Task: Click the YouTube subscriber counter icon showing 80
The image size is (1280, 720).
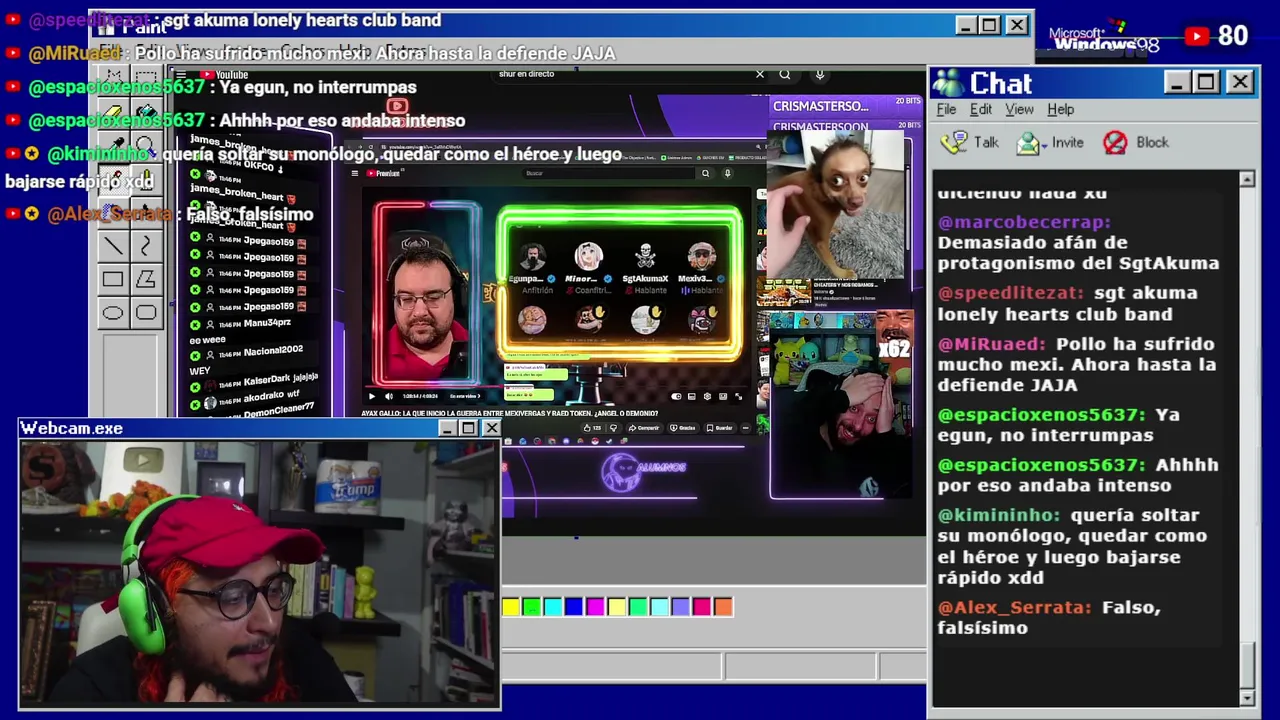Action: (x=1196, y=36)
